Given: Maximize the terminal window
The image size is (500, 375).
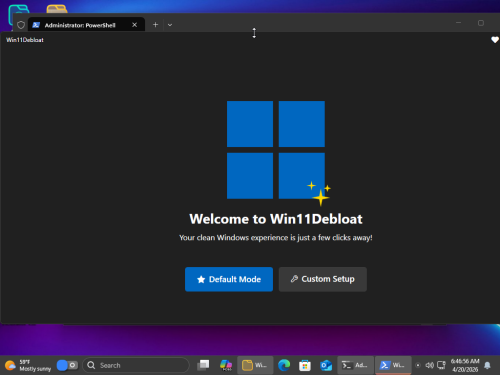Looking at the screenshot, I should click(481, 23).
